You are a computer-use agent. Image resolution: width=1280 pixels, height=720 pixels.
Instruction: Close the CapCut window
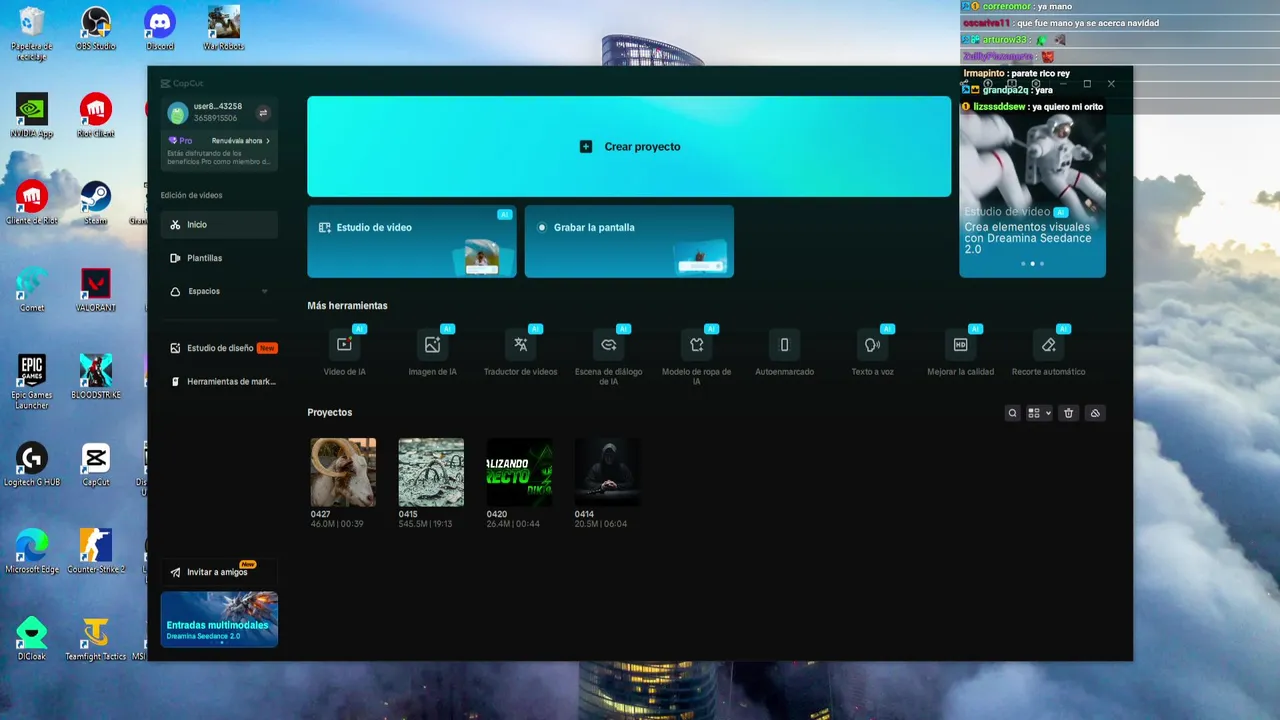pos(1111,84)
